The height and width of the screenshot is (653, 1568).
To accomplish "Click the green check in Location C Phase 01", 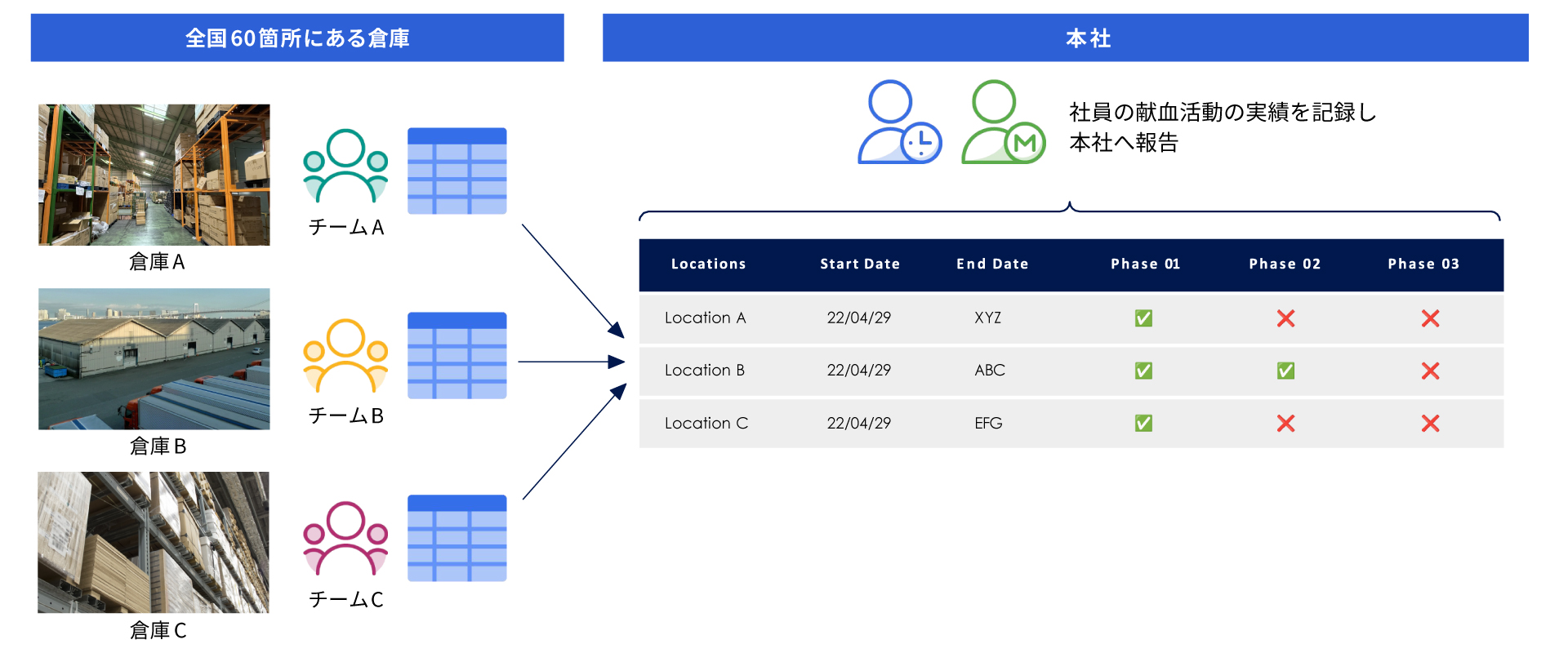I will [x=1143, y=423].
